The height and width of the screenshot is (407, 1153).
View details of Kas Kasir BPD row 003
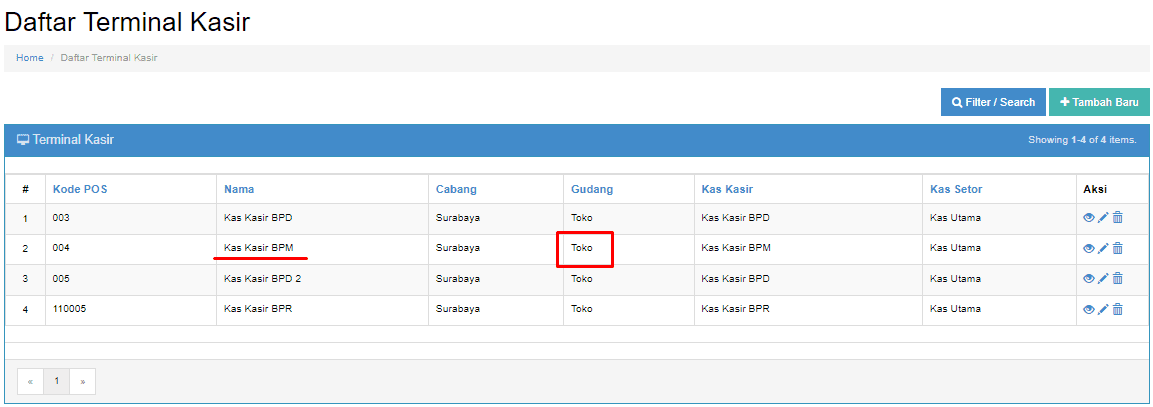point(1089,218)
